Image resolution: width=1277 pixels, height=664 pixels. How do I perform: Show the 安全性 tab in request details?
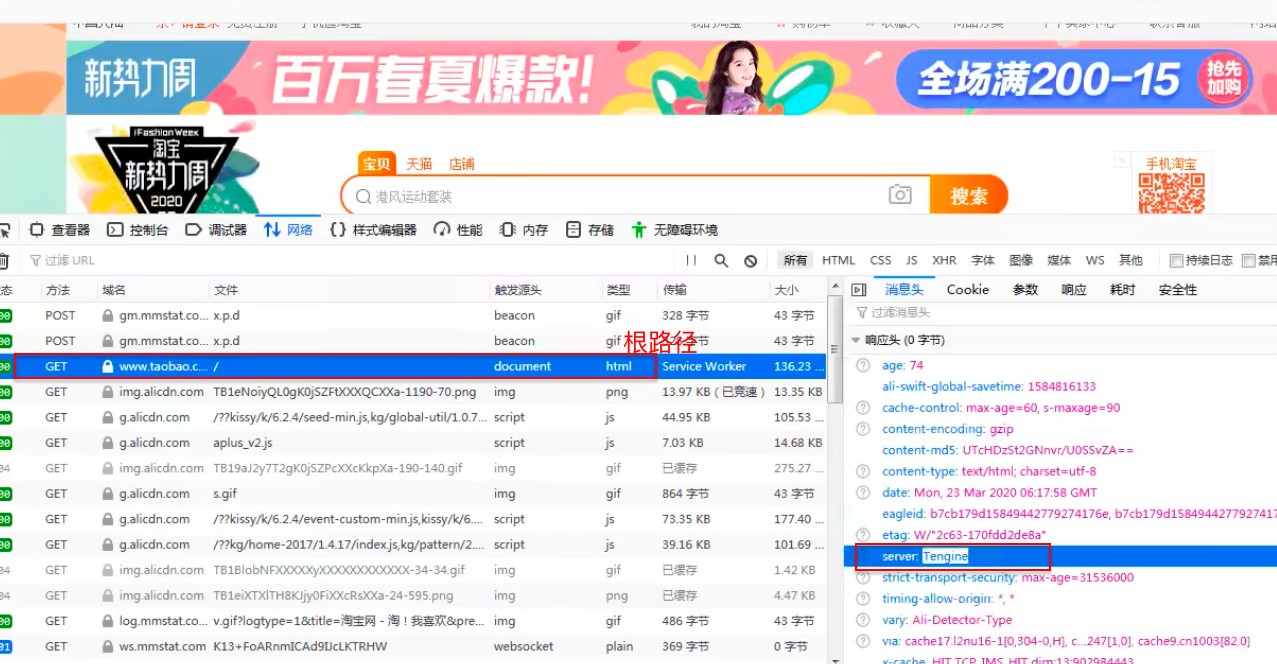click(x=1178, y=290)
